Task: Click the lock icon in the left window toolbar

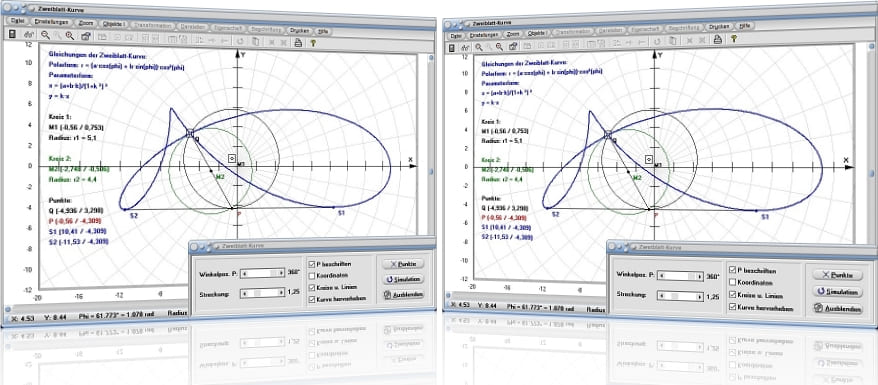Action: click(x=86, y=36)
